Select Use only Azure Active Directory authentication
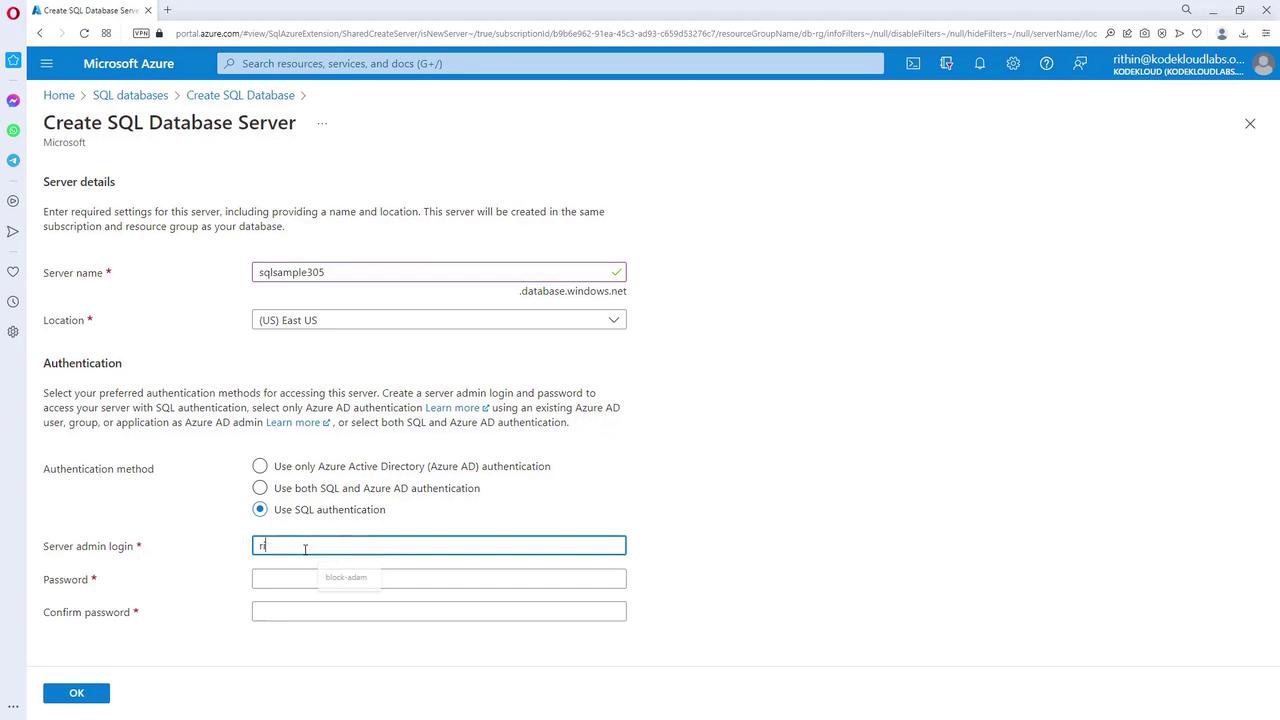The image size is (1280, 720). [x=260, y=466]
